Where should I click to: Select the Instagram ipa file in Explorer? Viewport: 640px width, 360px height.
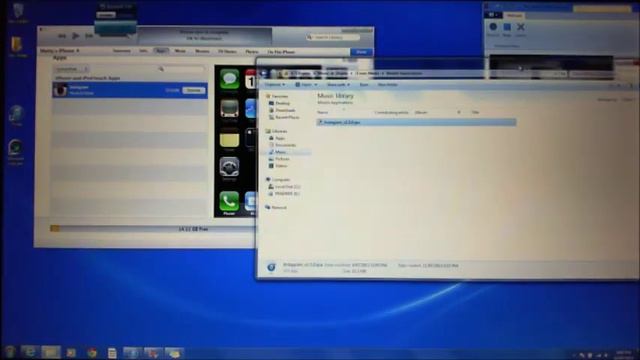416,122
